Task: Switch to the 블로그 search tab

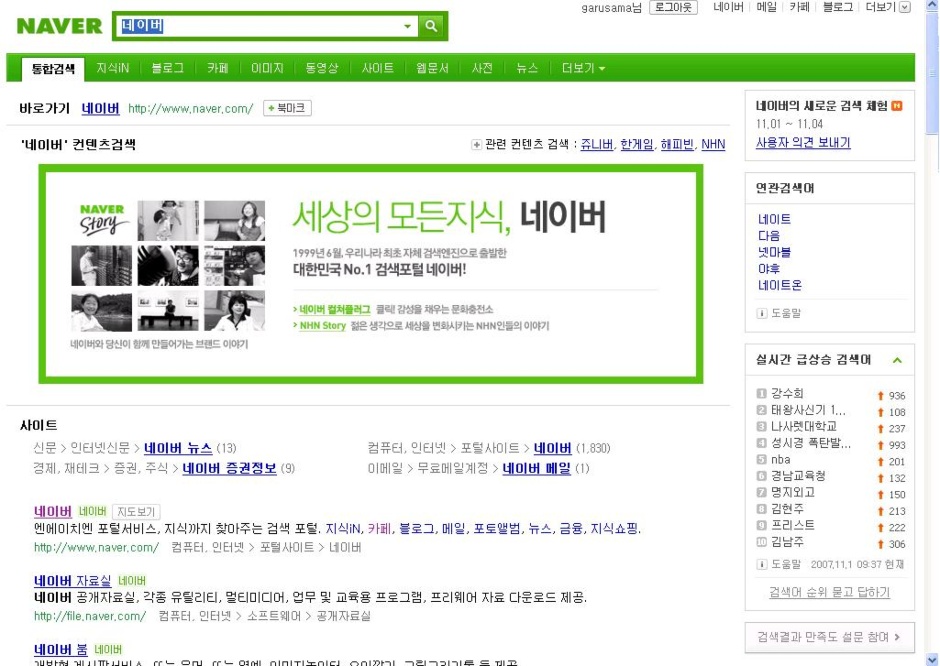Action: click(167, 68)
